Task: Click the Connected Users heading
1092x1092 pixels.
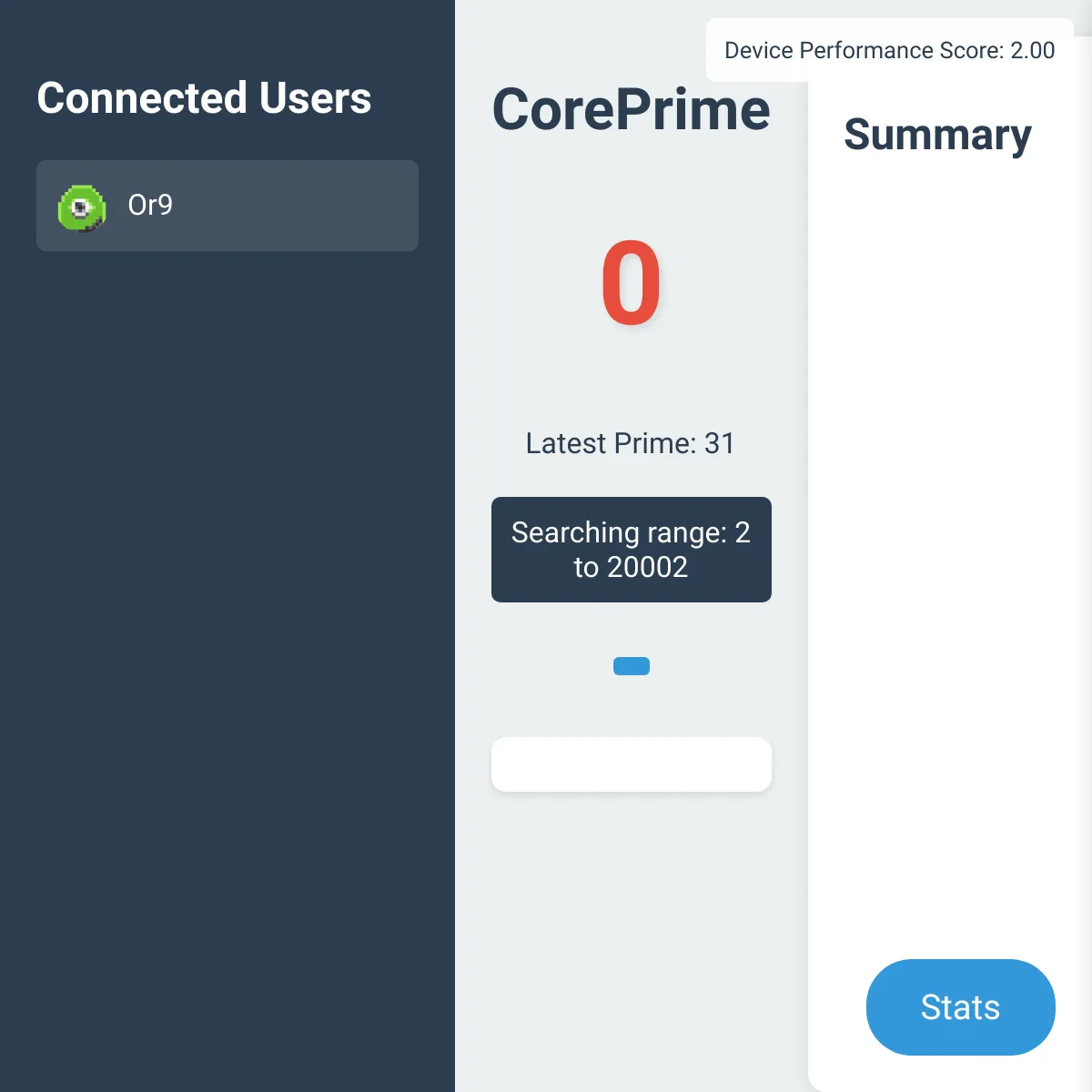Action: (x=204, y=98)
